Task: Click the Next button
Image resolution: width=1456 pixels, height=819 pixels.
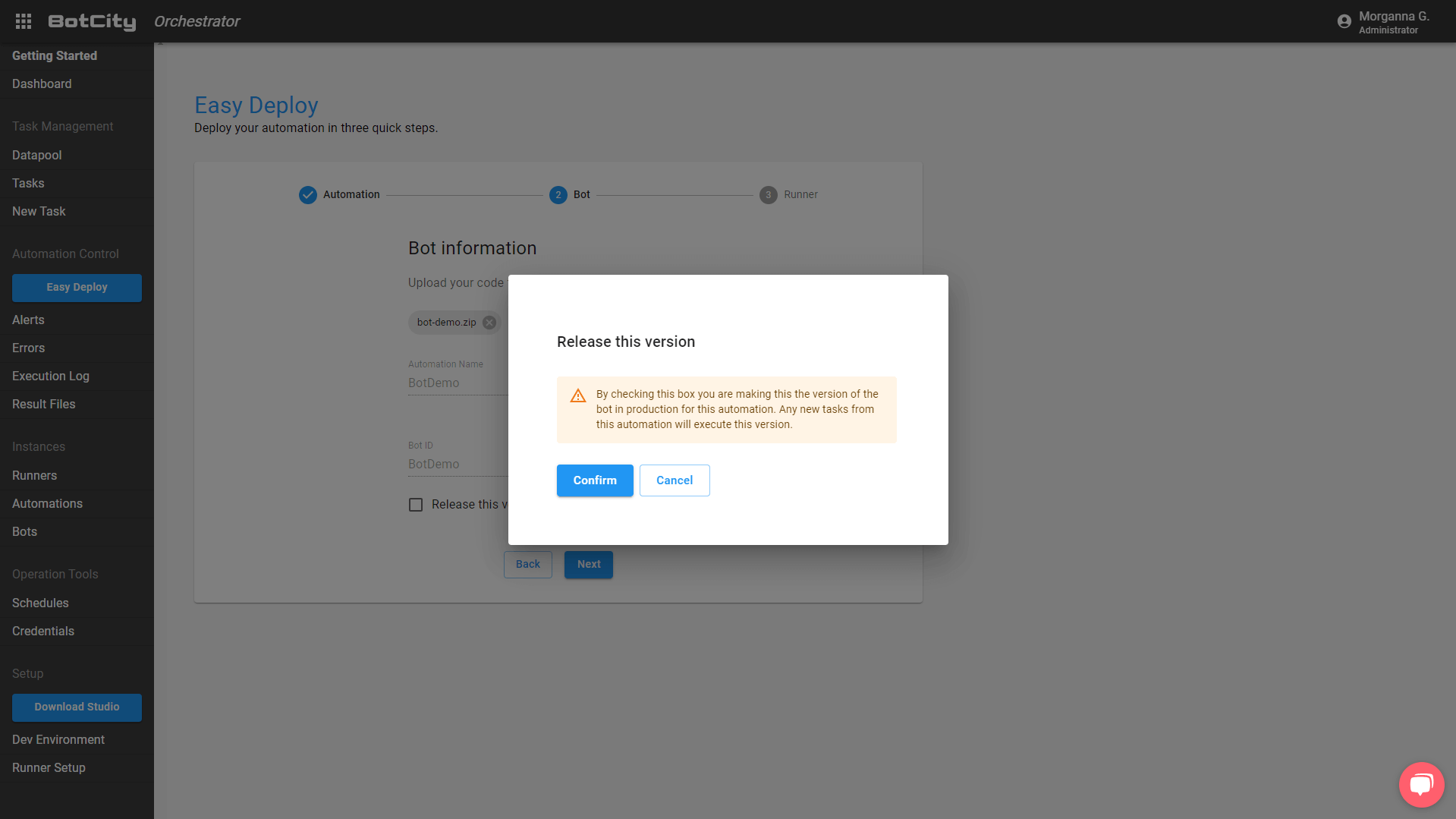Action: [588, 564]
